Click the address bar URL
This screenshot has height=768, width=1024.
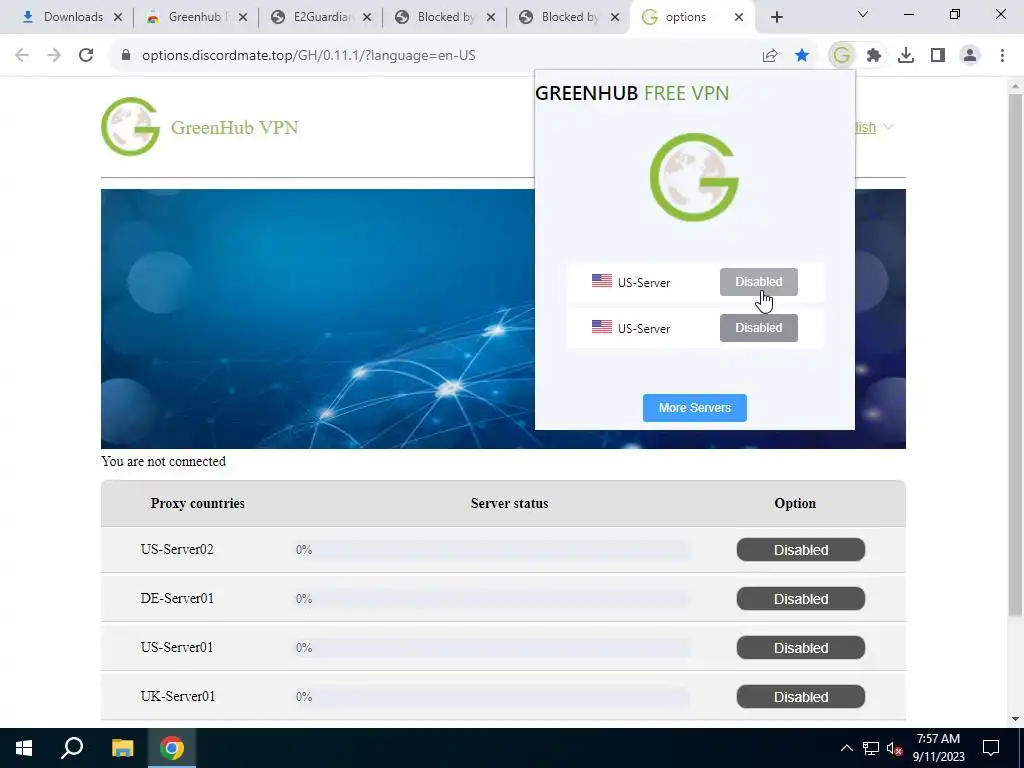[308, 56]
